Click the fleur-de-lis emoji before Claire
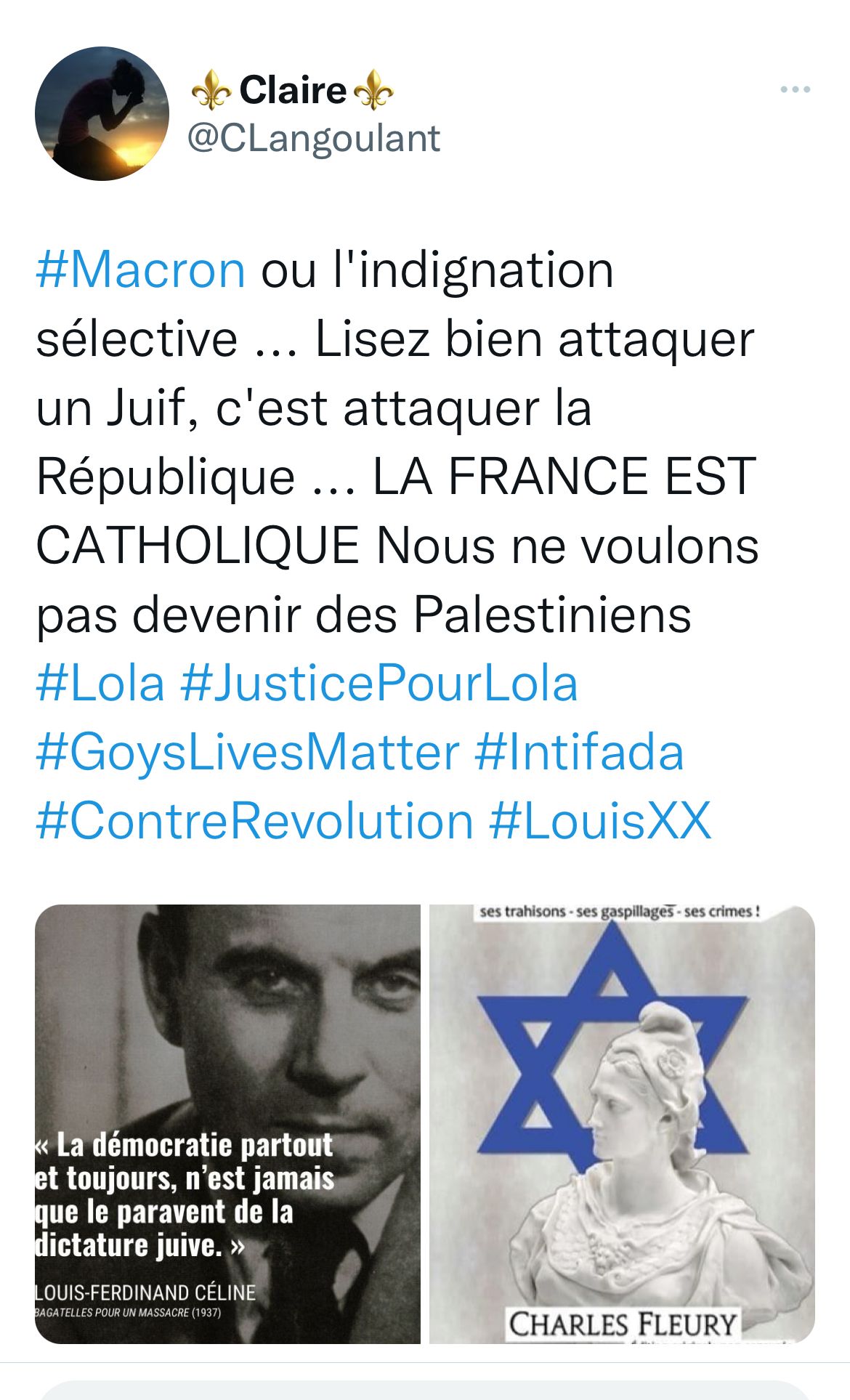This screenshot has width=850, height=1400. (x=211, y=90)
